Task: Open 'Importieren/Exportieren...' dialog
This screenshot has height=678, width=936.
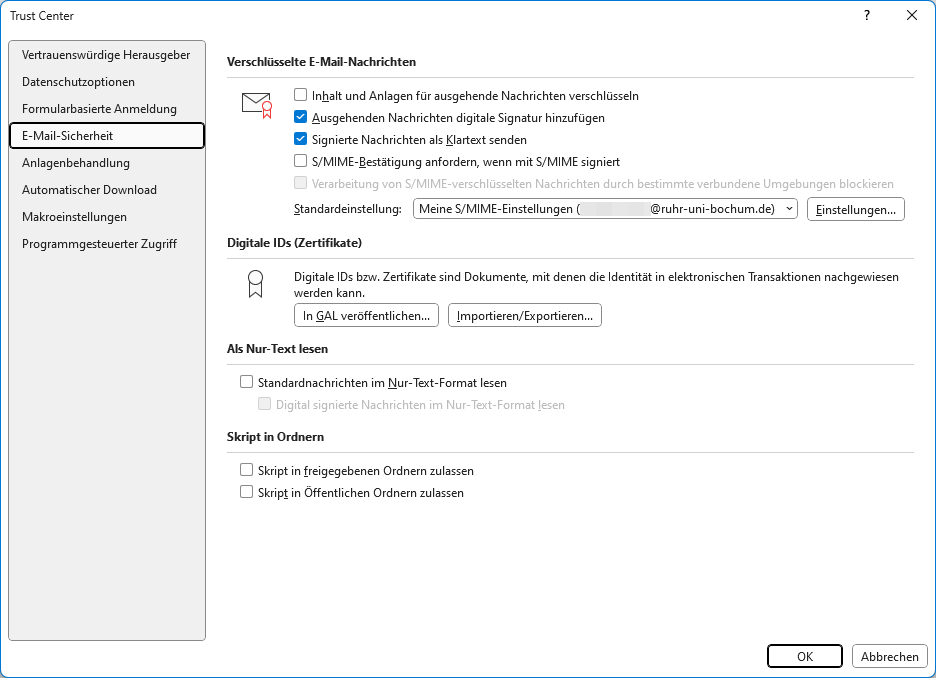Action: coord(524,316)
